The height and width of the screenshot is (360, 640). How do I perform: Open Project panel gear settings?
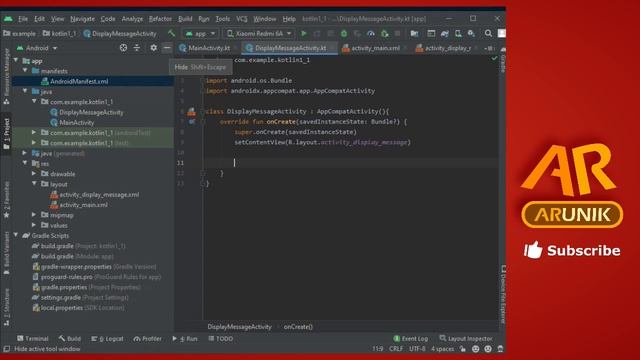tap(153, 48)
